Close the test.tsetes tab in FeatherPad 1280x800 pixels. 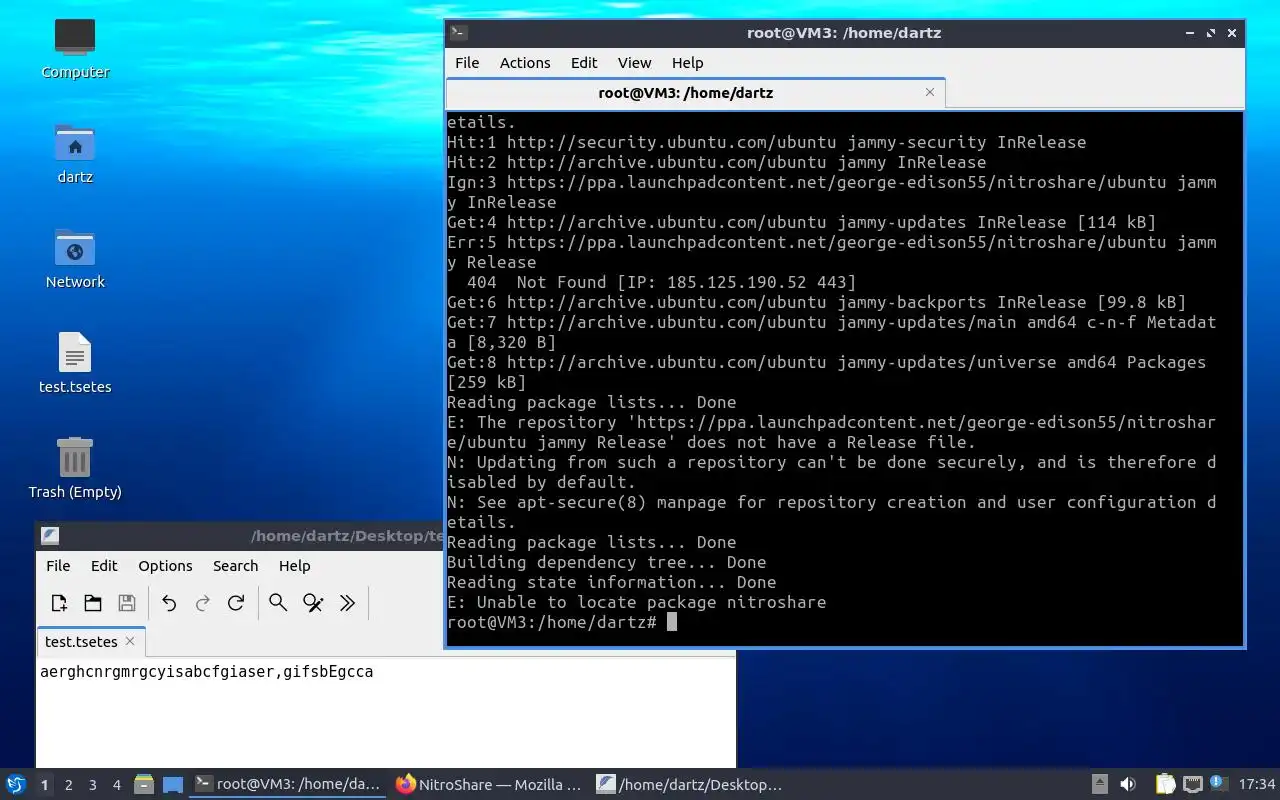pos(130,641)
